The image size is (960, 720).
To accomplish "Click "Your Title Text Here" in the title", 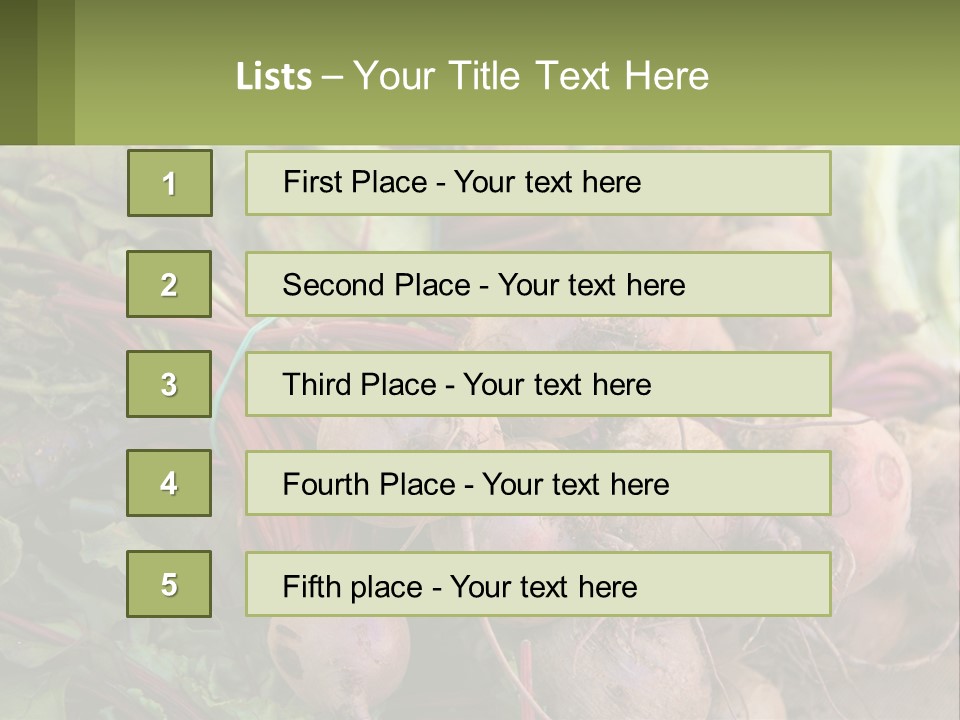I will click(x=531, y=76).
